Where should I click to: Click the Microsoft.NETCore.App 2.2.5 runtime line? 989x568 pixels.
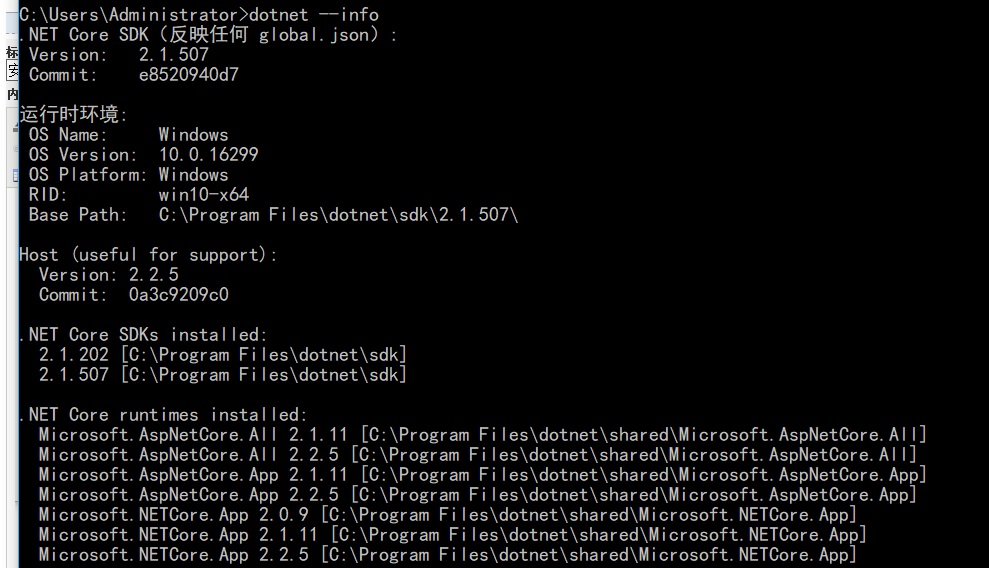point(448,554)
